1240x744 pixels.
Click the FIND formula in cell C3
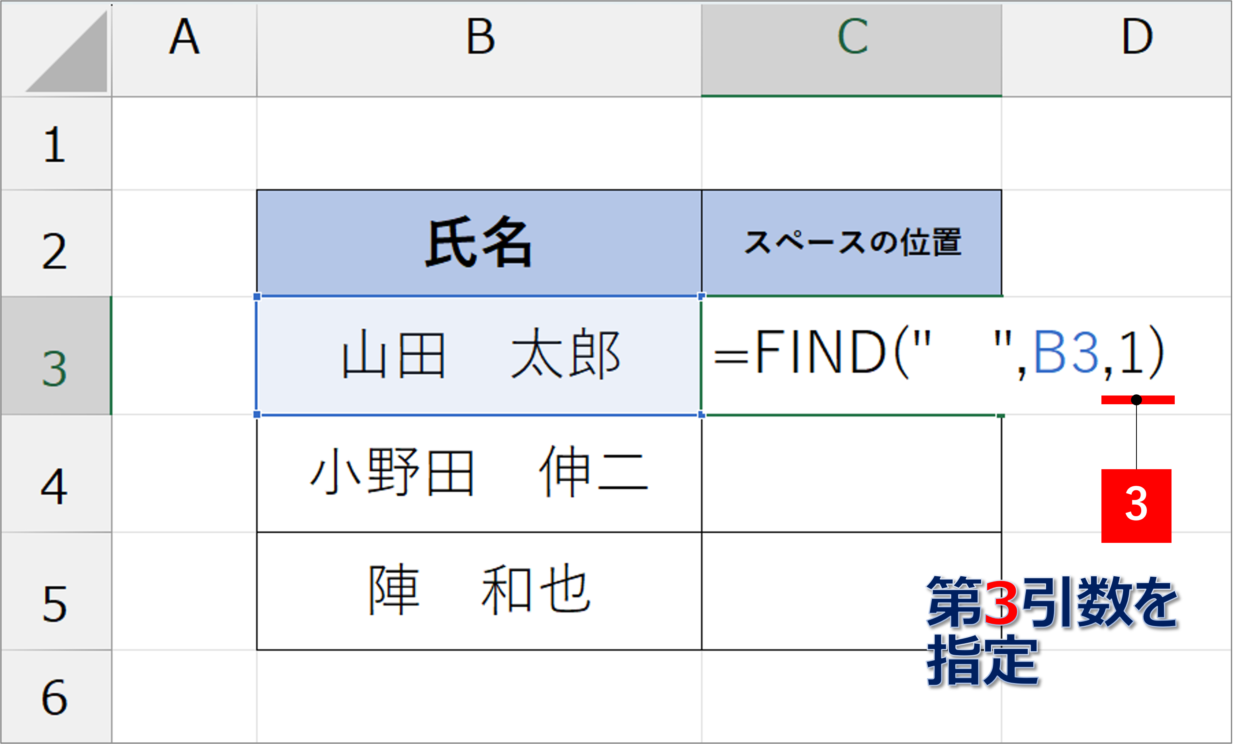pyautogui.click(x=940, y=354)
